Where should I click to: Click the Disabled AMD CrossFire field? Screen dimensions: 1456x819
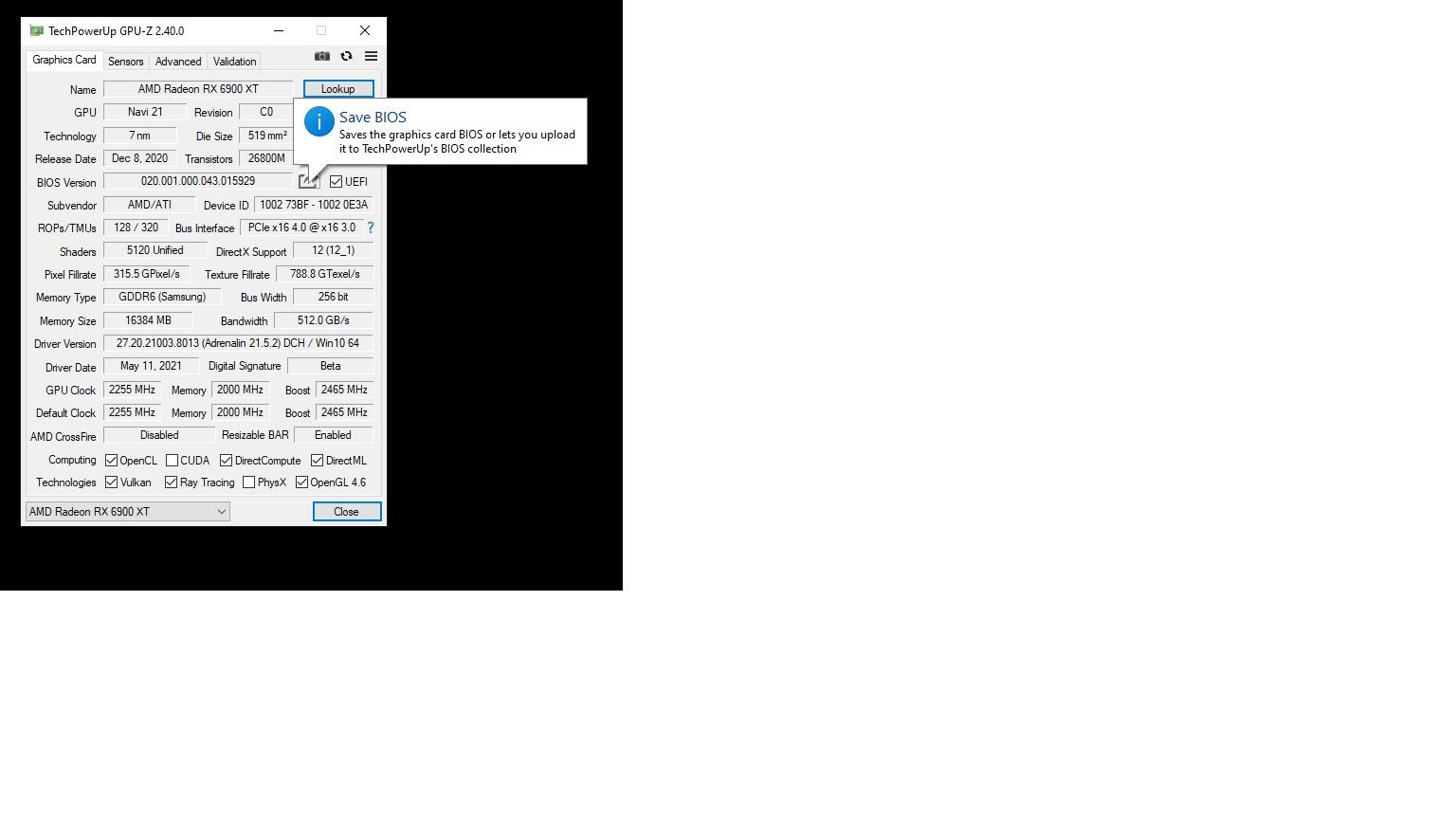pyautogui.click(x=159, y=435)
